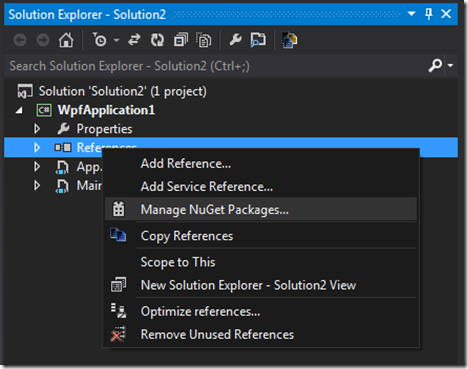Select Optimize references... entry

click(261, 311)
